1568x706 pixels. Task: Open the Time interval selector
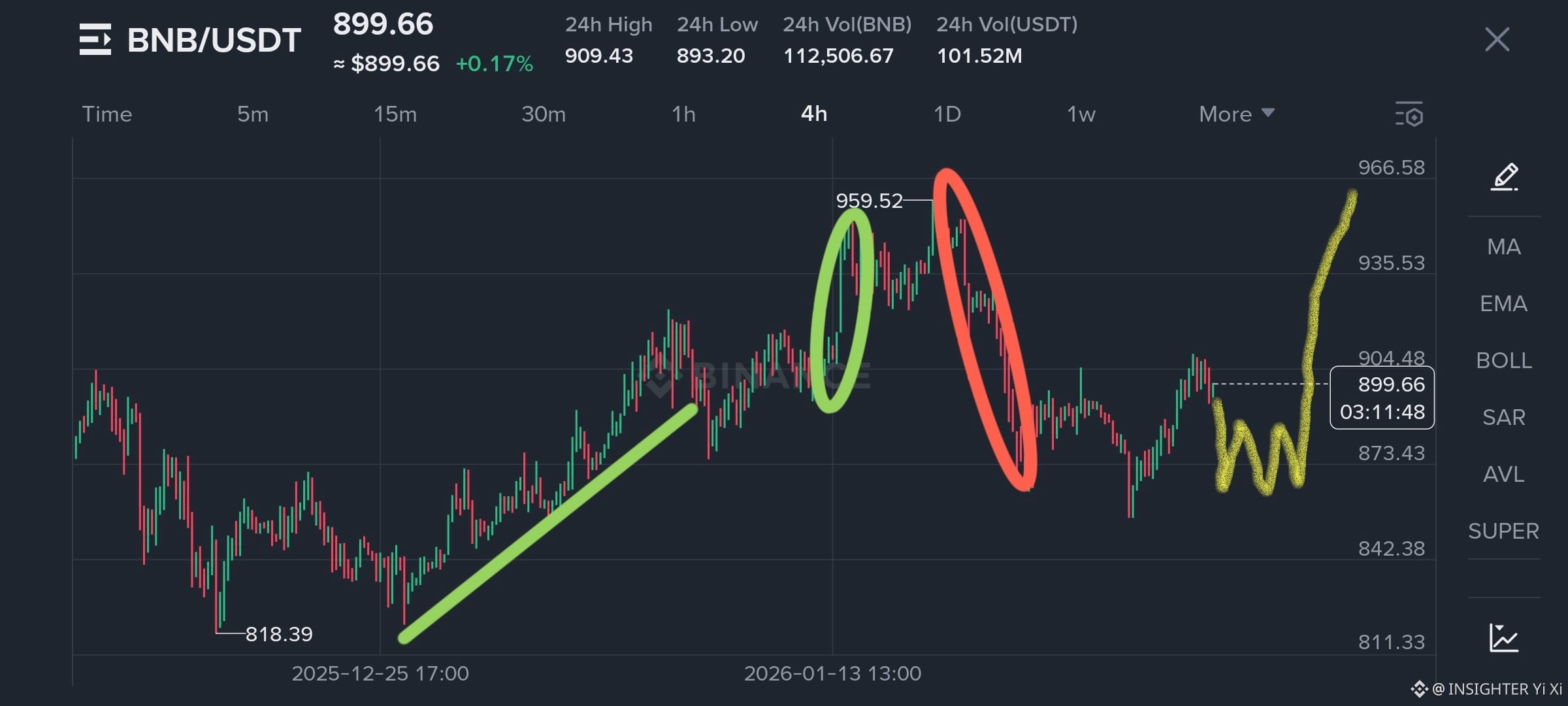tap(106, 114)
